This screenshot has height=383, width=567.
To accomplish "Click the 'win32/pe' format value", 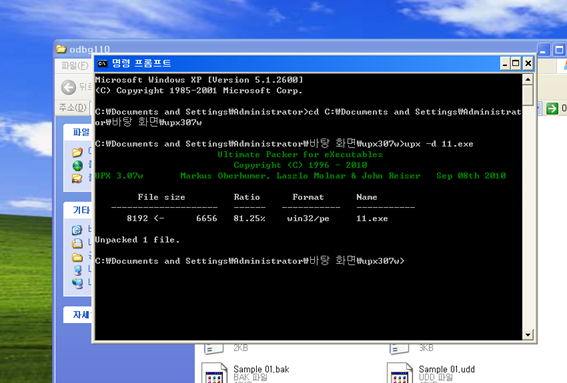I will [308, 218].
